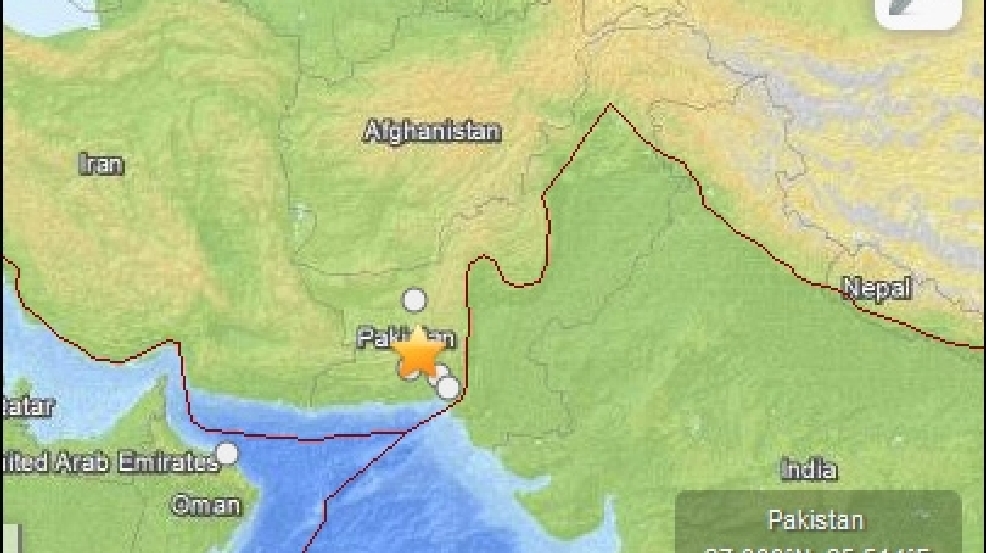The height and width of the screenshot is (553, 986).
Task: Click the India country label
Action: coord(809,469)
